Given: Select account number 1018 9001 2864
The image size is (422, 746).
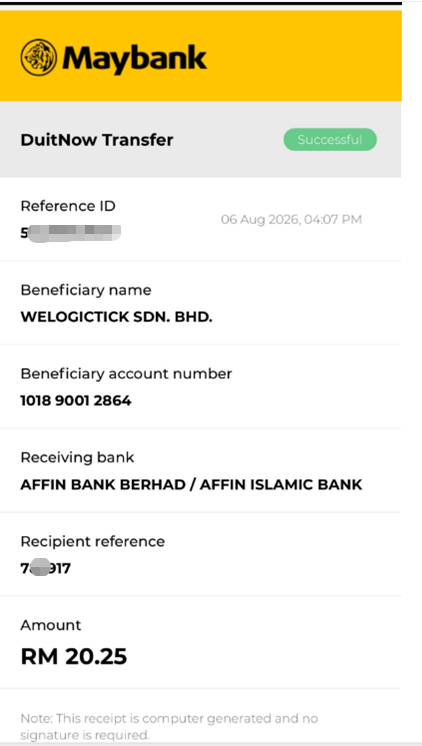Looking at the screenshot, I should [76, 401].
